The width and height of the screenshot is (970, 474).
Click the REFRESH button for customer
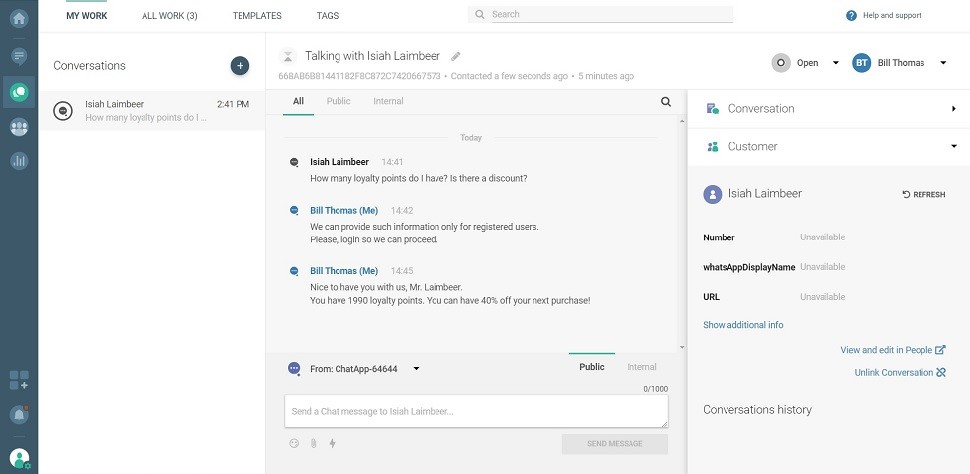tap(923, 195)
